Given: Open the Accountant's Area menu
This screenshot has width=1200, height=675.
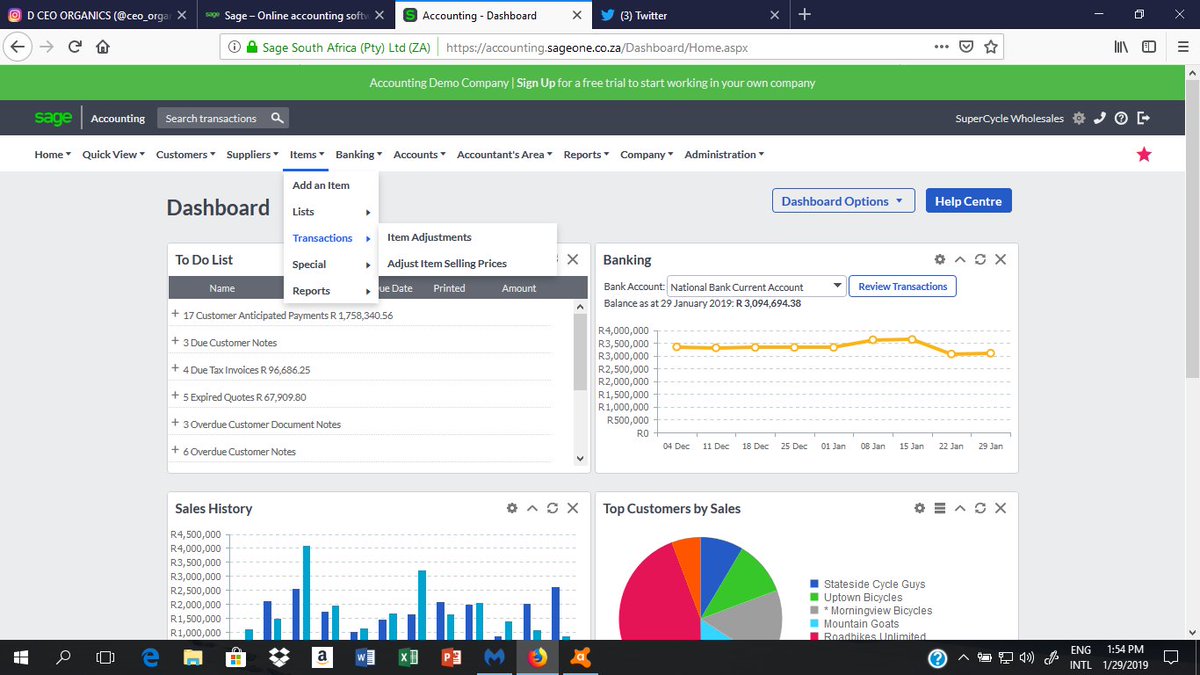Looking at the screenshot, I should pos(505,154).
